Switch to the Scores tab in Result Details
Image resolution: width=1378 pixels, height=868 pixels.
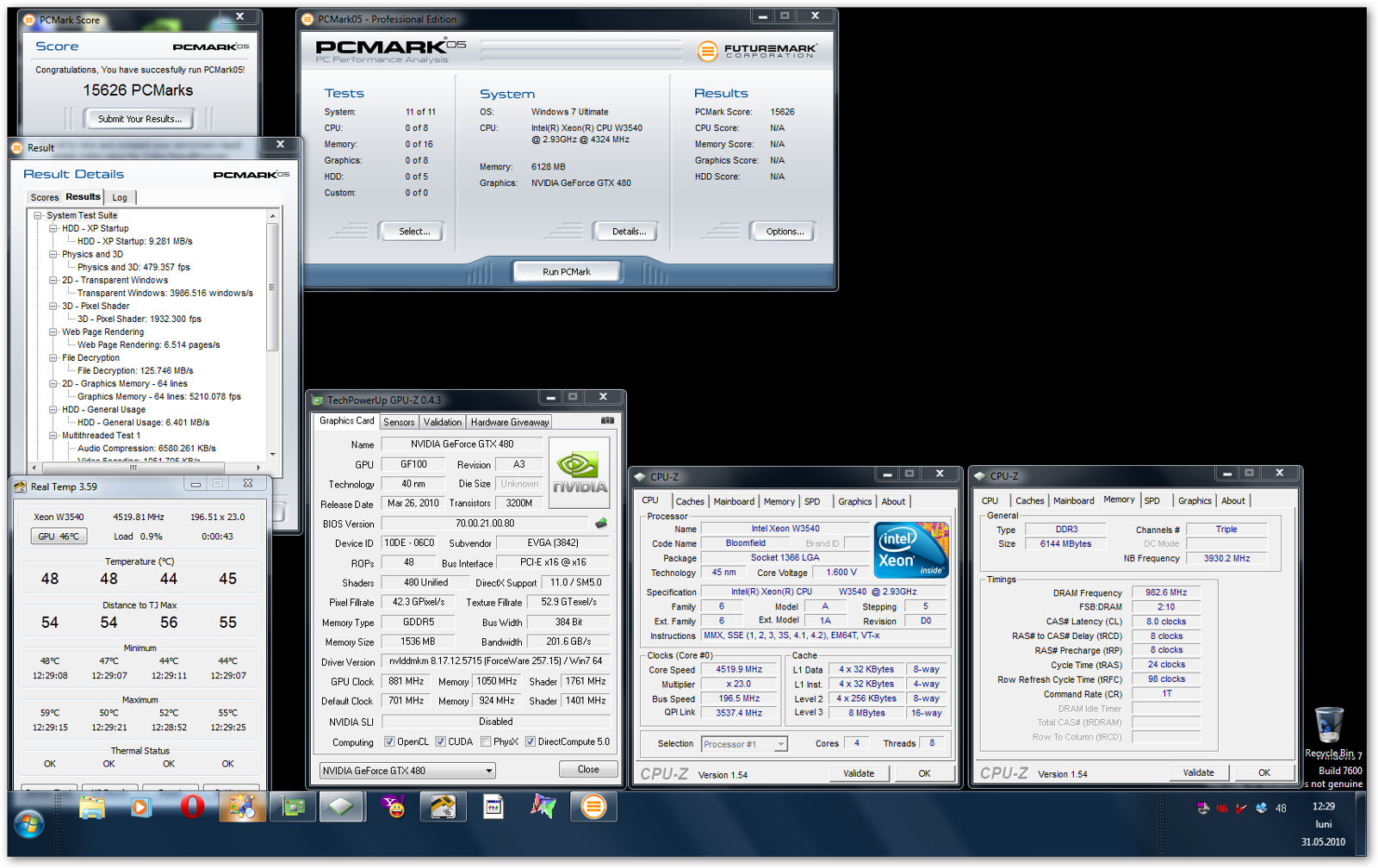coord(45,197)
